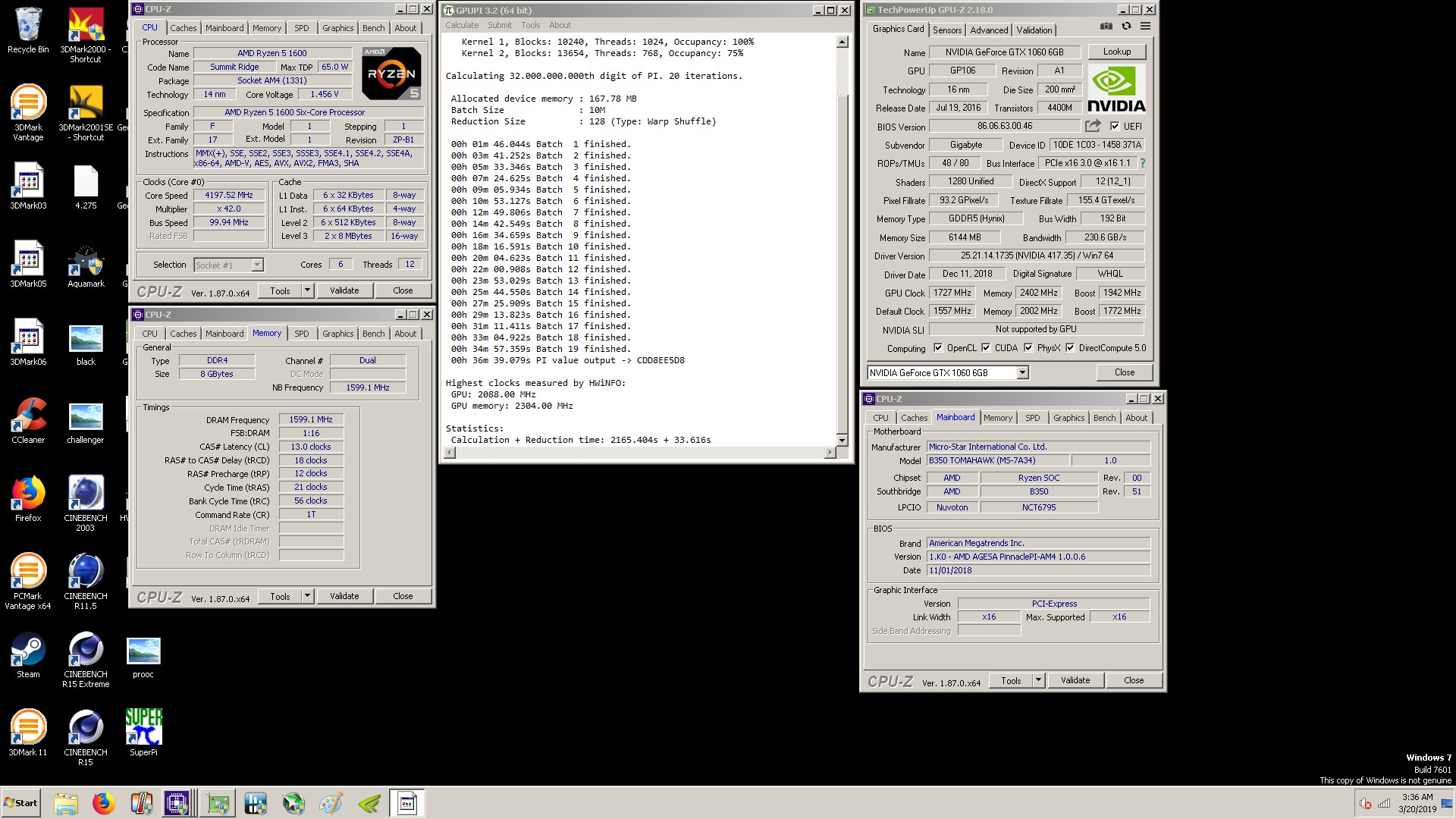The width and height of the screenshot is (1456, 819).
Task: Toggle the CUDA checkbox
Action: click(x=986, y=348)
